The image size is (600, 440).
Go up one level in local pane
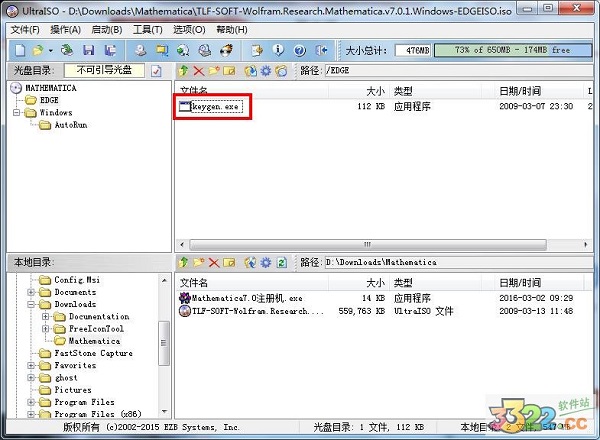[x=184, y=262]
